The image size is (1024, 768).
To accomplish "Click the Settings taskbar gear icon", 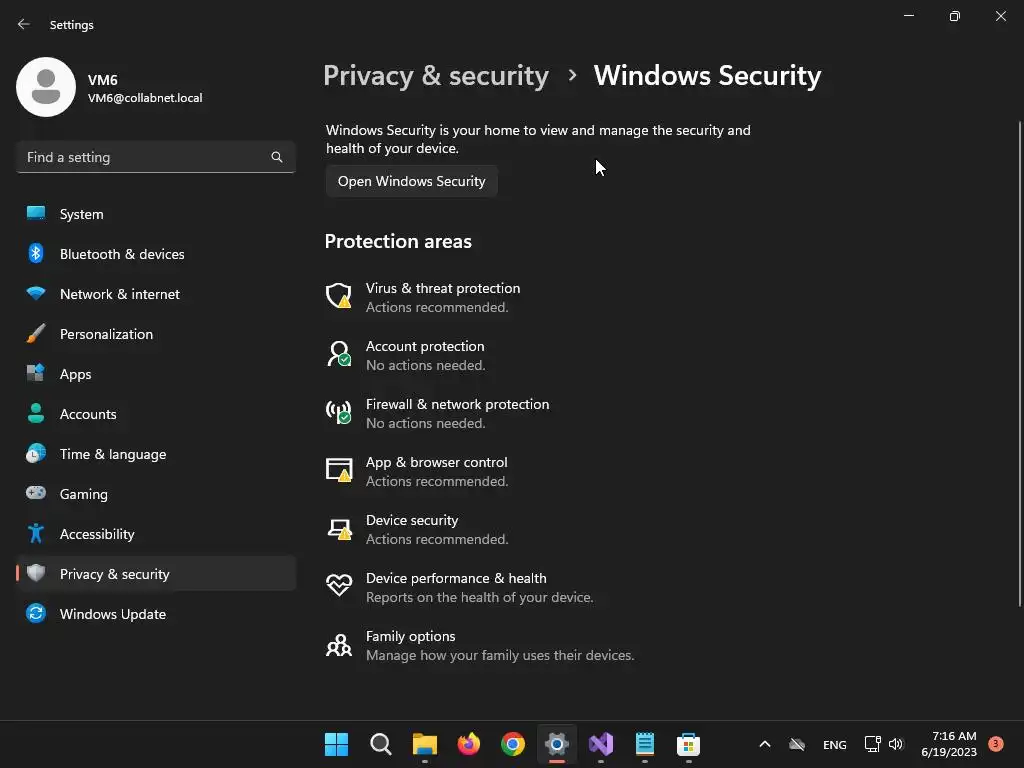I will [556, 744].
